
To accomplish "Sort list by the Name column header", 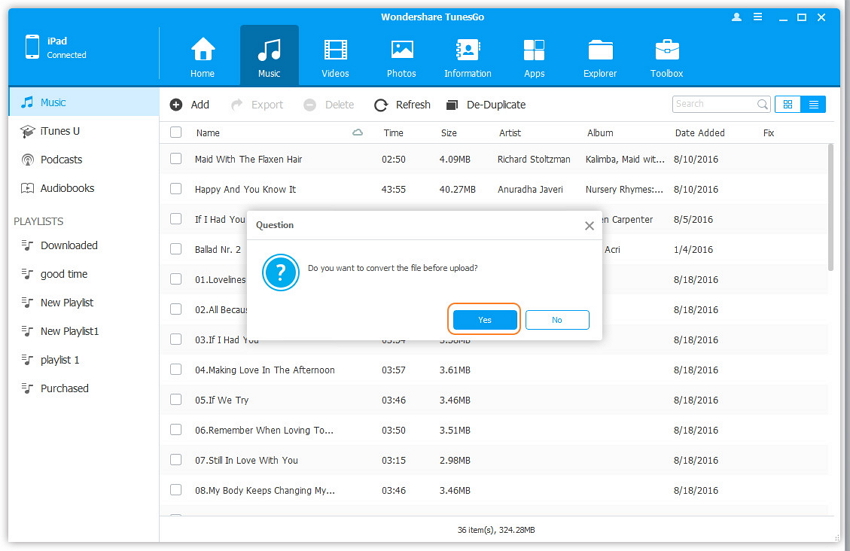I will [x=208, y=133].
